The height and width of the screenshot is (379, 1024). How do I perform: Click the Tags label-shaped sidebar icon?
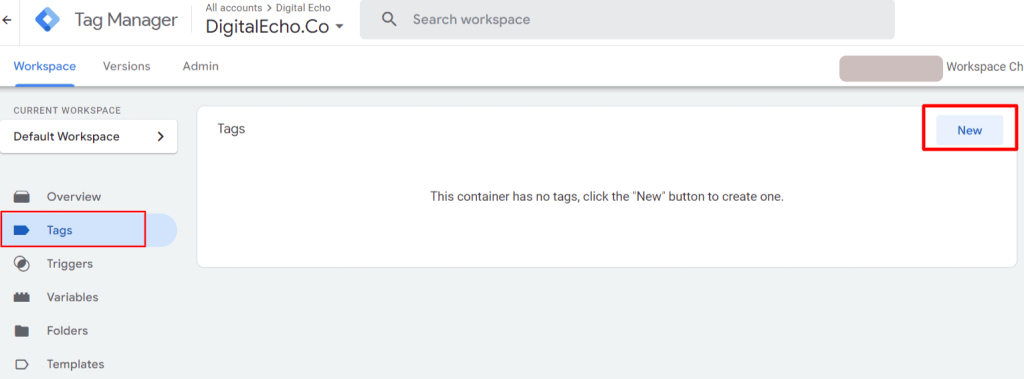(x=22, y=230)
